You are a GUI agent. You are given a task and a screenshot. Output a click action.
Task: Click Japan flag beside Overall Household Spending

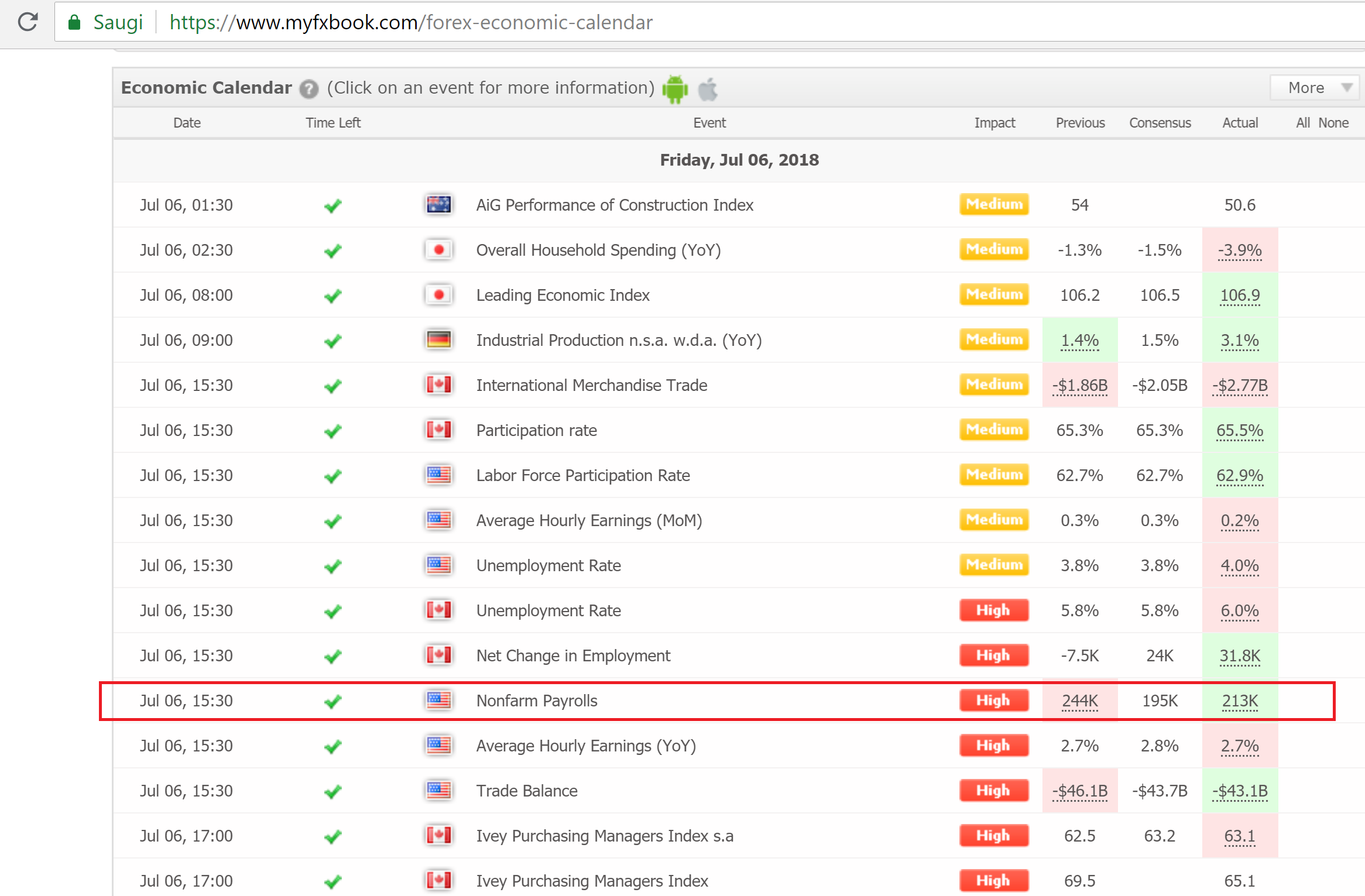pos(438,250)
